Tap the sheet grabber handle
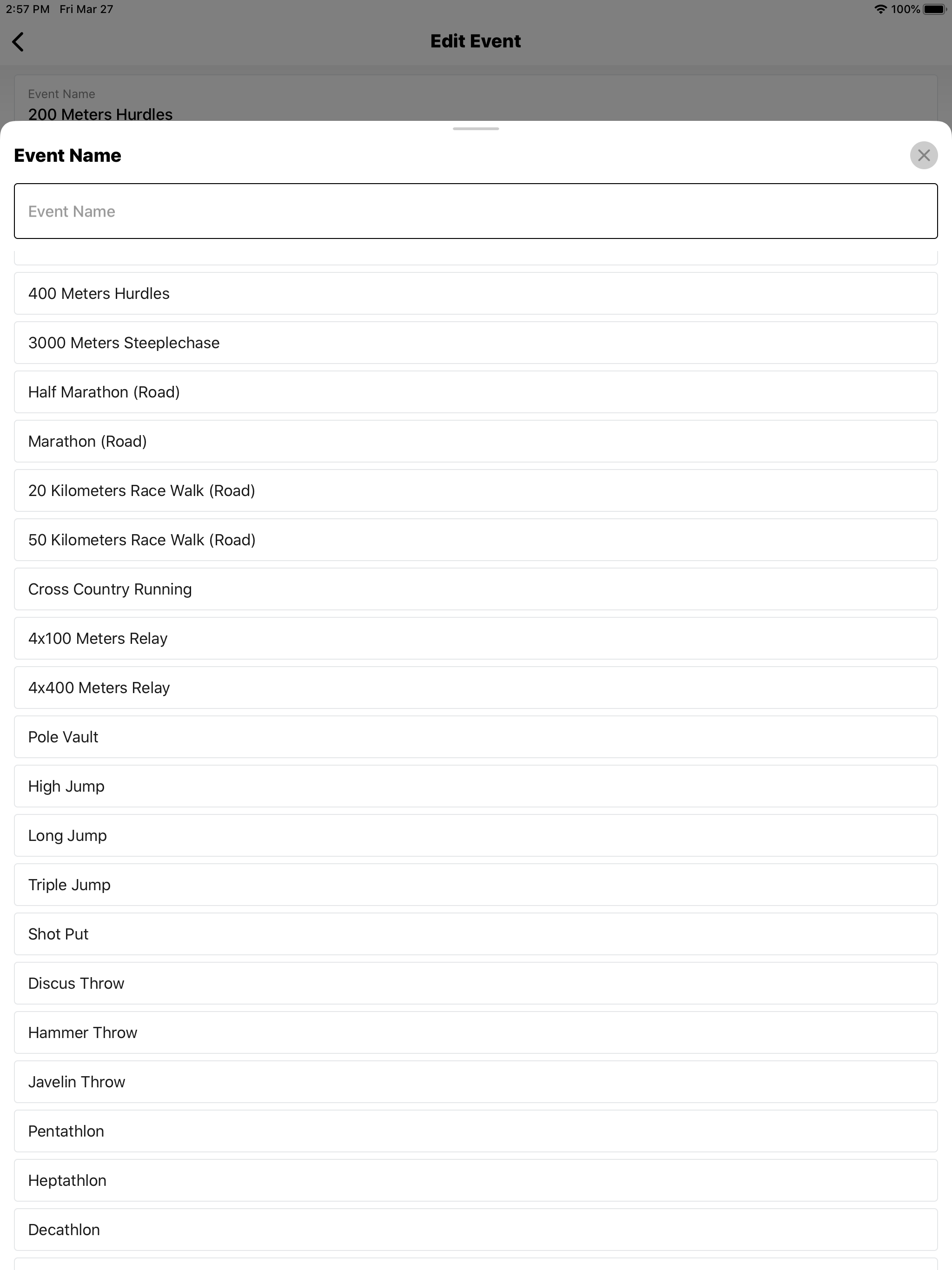This screenshot has height=1270, width=952. (476, 129)
